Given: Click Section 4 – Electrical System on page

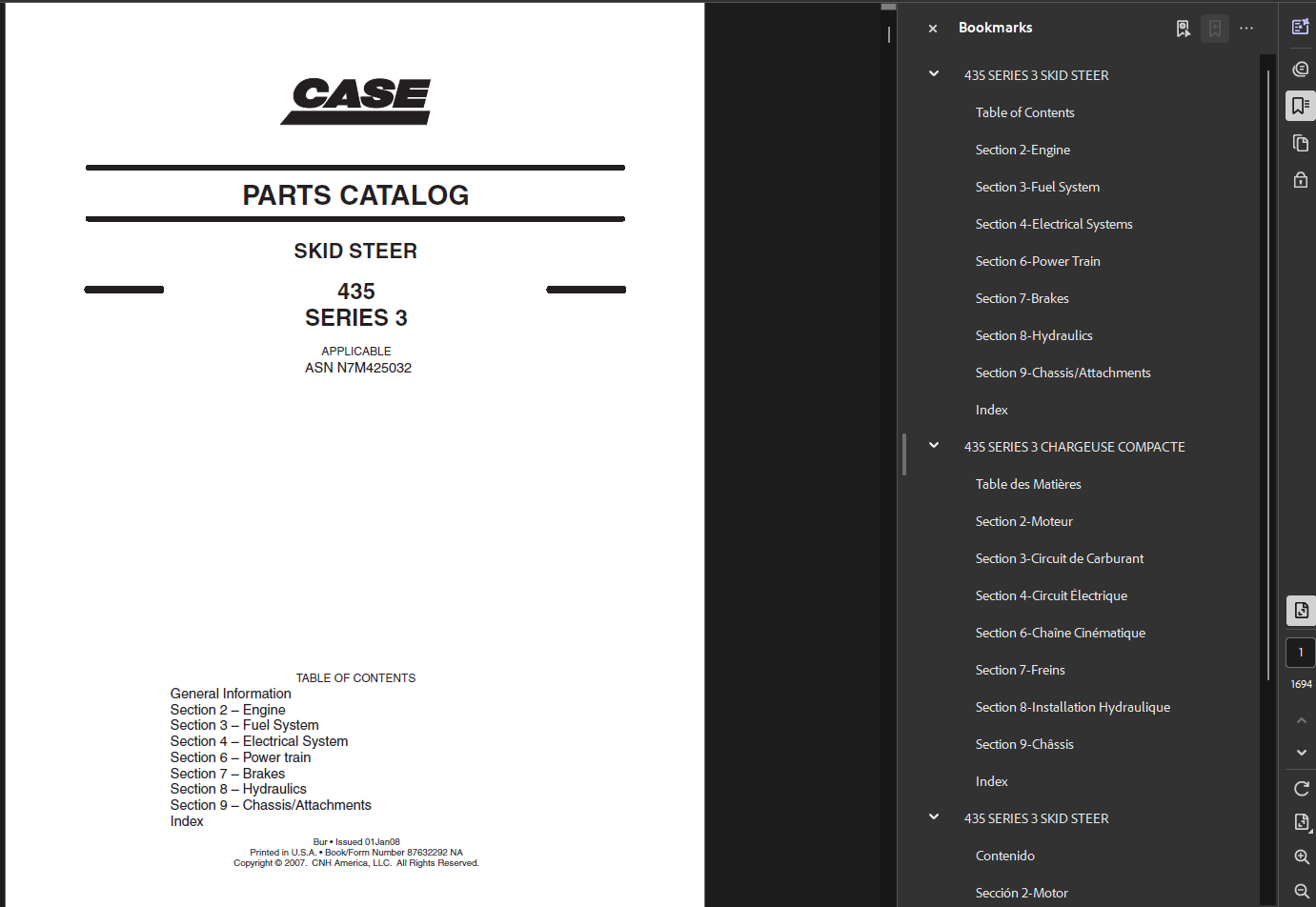Looking at the screenshot, I should pos(259,741).
